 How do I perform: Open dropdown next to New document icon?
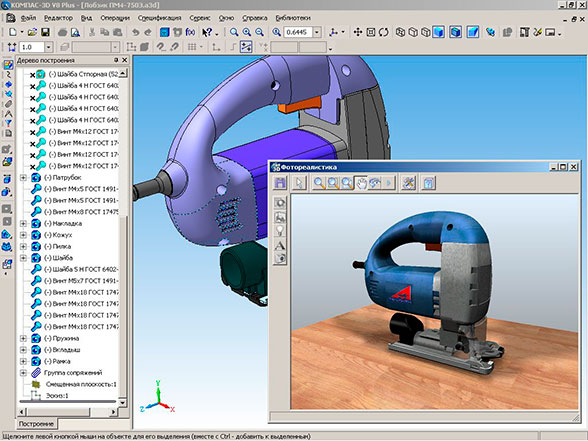click(x=21, y=32)
